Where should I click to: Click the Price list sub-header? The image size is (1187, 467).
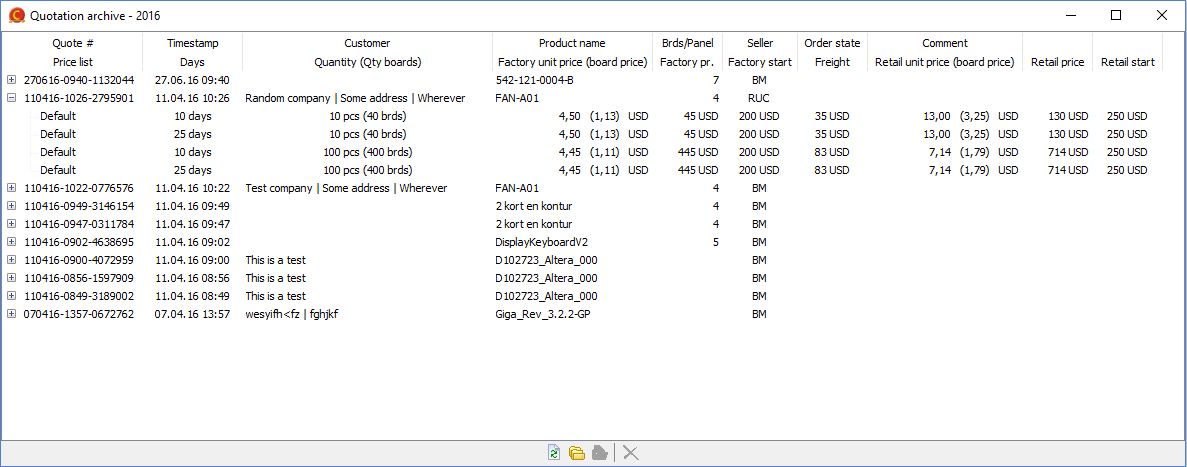[73, 62]
